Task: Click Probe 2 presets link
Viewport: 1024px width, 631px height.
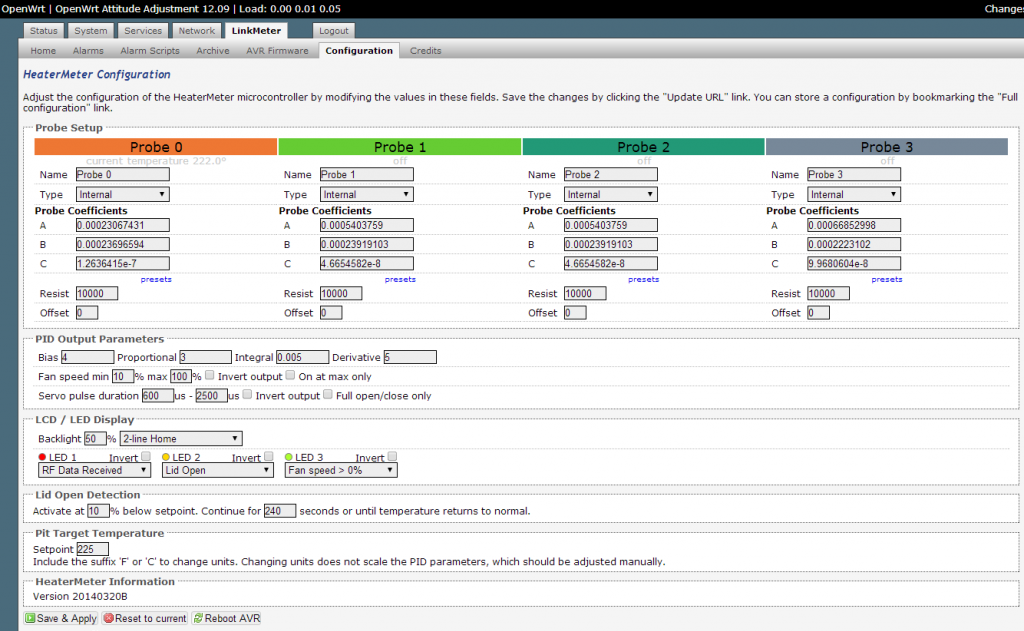Action: coord(643,279)
